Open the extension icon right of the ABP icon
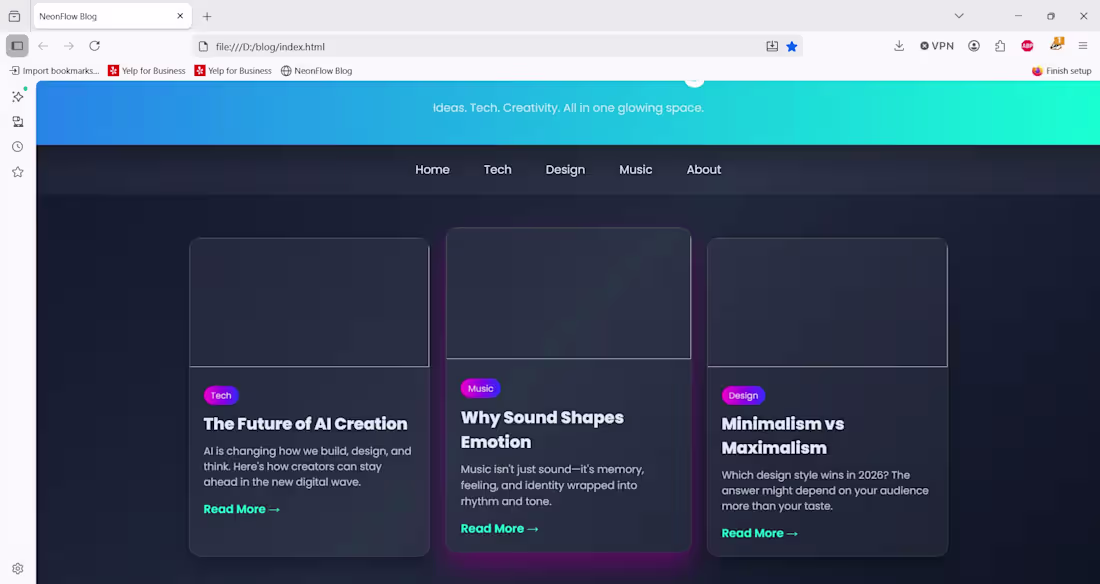This screenshot has height=584, width=1100. tap(1057, 45)
